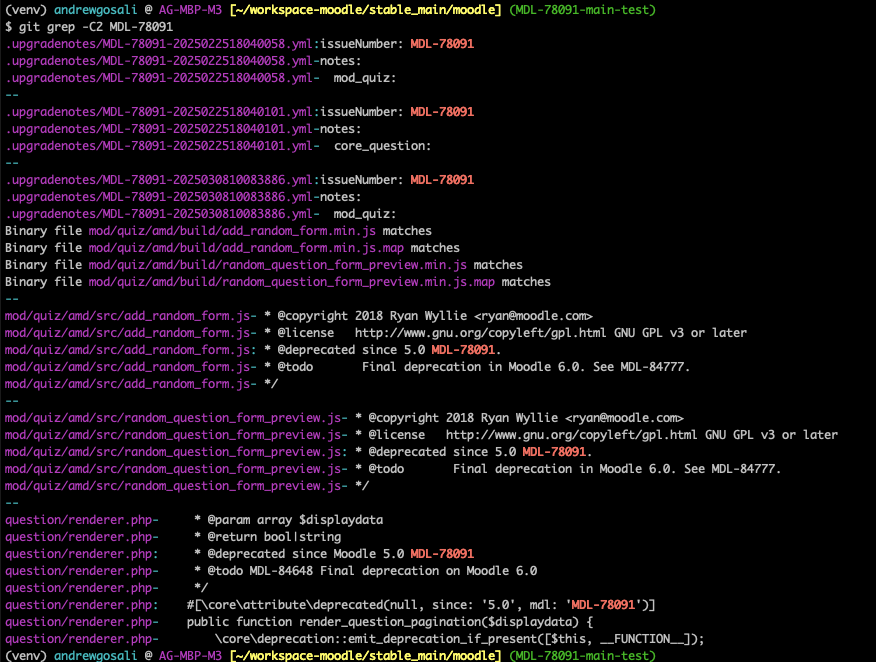Click "@return bool|string" in renderer.php
Viewport: 876px width, 662px height.
click(274, 537)
